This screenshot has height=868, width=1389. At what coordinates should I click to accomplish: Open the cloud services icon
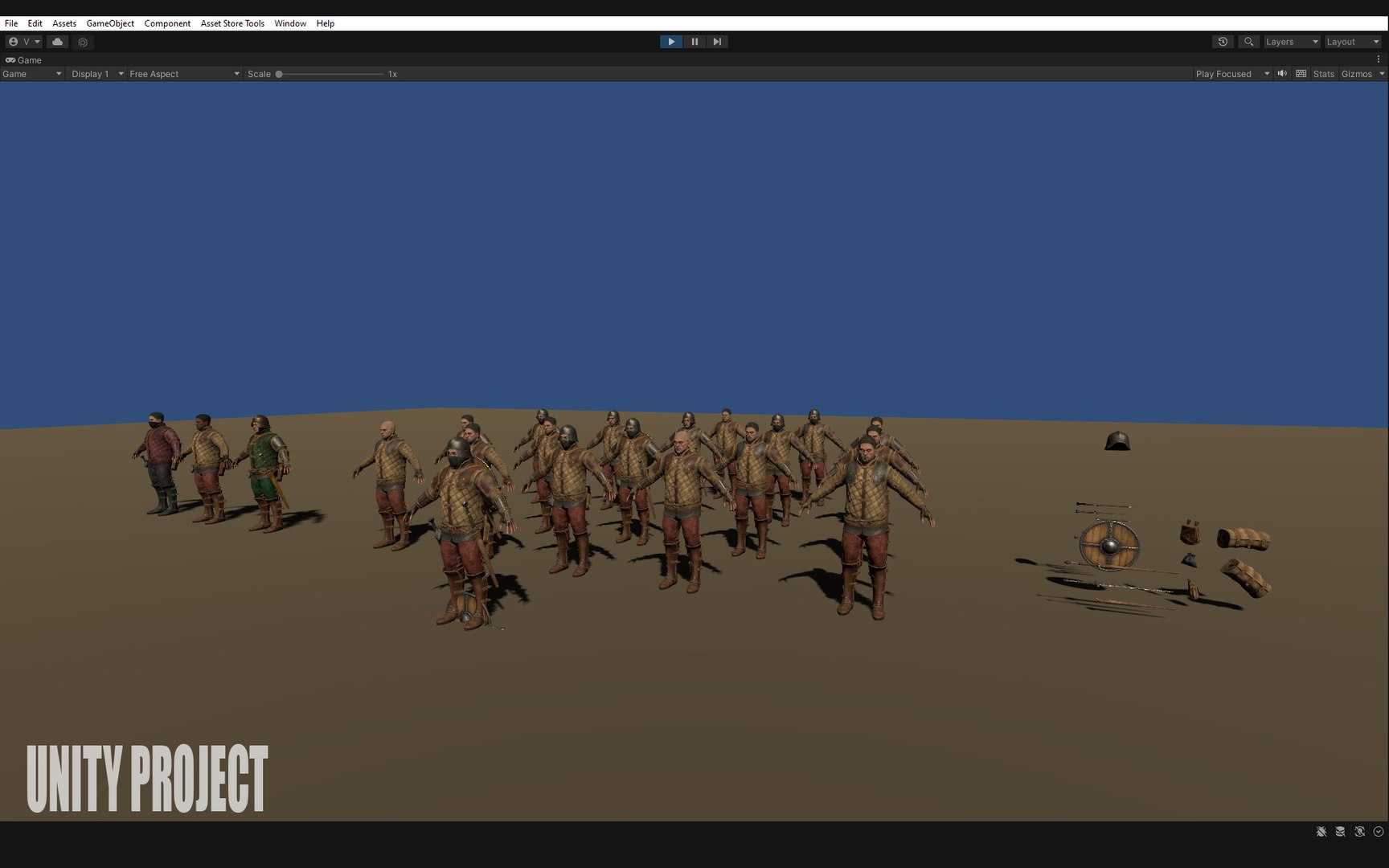[58, 42]
